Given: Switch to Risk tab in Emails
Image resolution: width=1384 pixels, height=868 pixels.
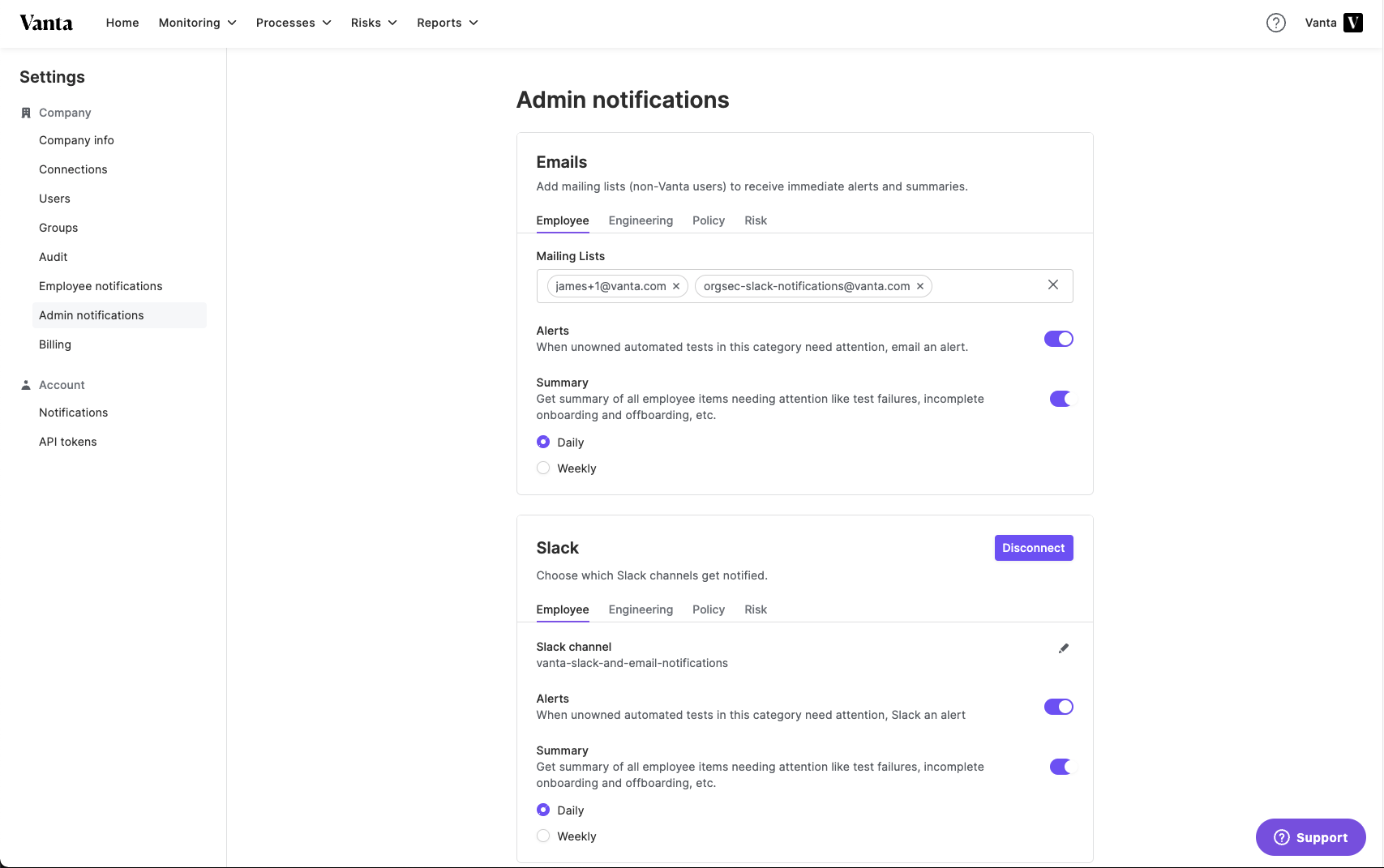Looking at the screenshot, I should (x=756, y=220).
